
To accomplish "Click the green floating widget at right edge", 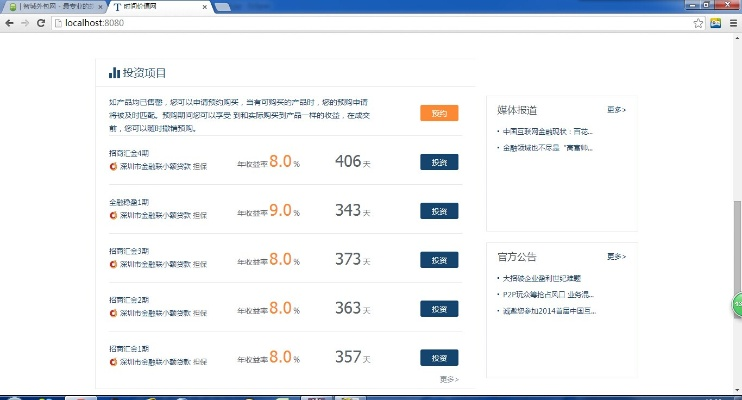I will 737,305.
